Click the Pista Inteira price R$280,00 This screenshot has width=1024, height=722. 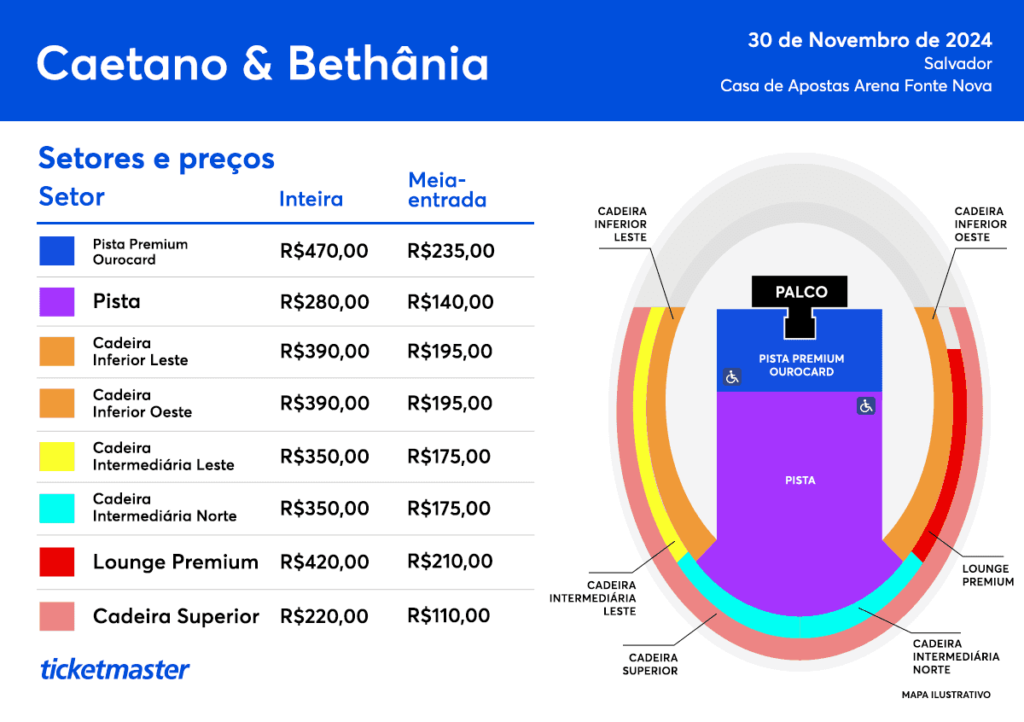[325, 302]
